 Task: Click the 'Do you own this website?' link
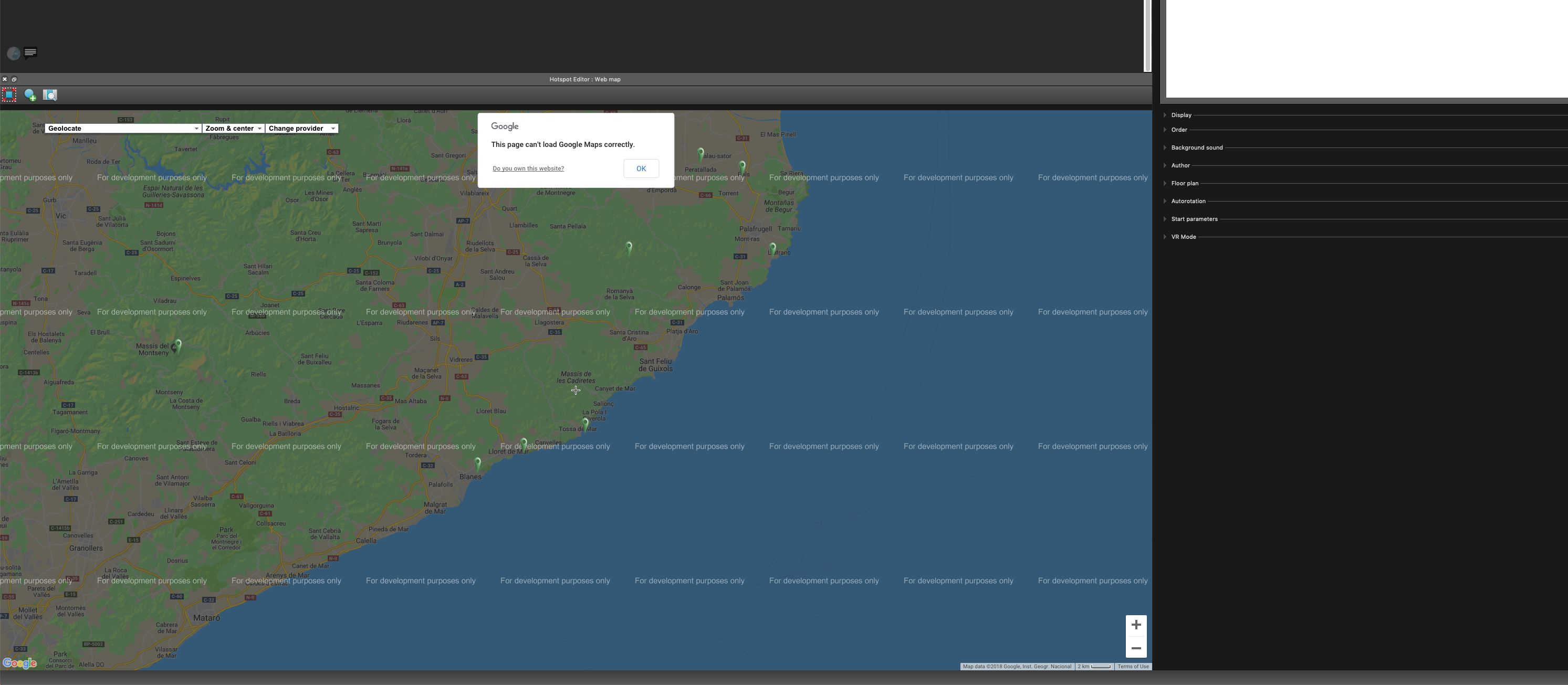click(x=528, y=168)
